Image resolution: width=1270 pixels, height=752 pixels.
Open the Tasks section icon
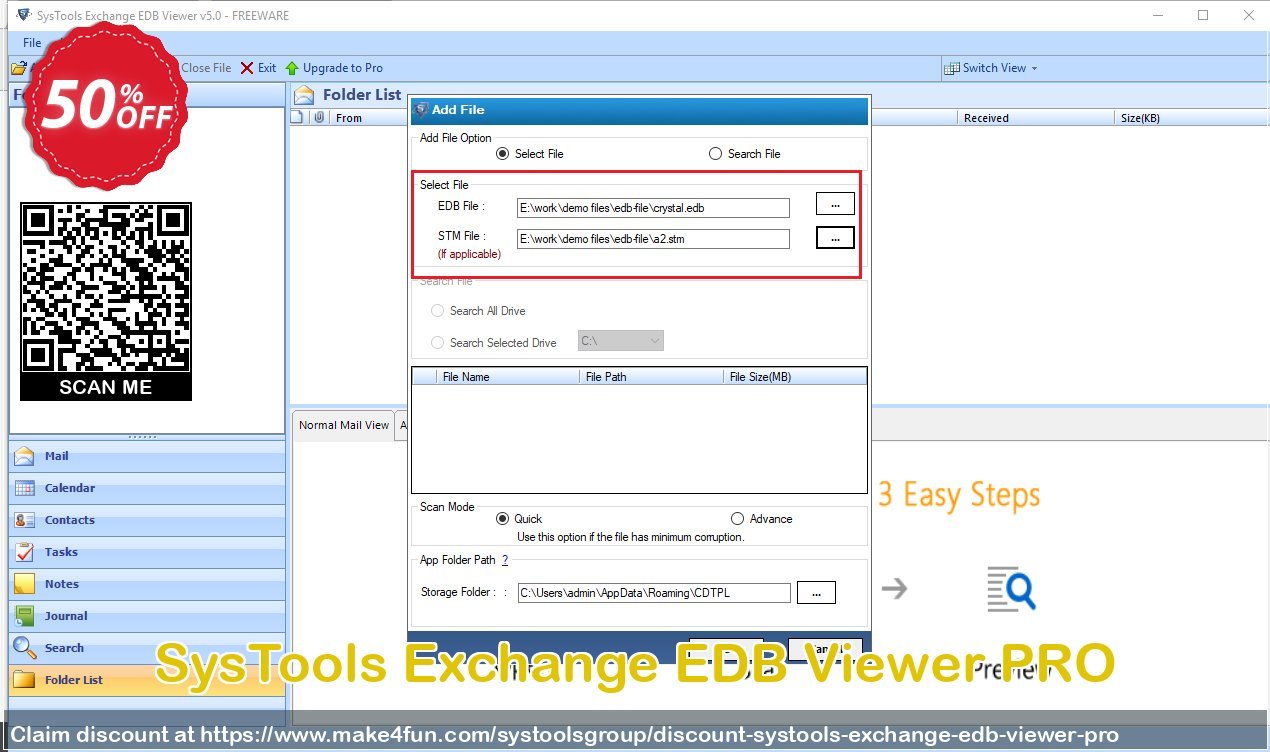tap(25, 552)
